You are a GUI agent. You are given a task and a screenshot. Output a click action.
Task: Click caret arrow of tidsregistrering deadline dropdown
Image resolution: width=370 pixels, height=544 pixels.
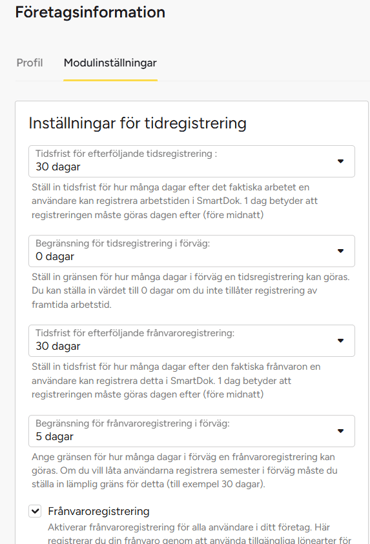(340, 161)
